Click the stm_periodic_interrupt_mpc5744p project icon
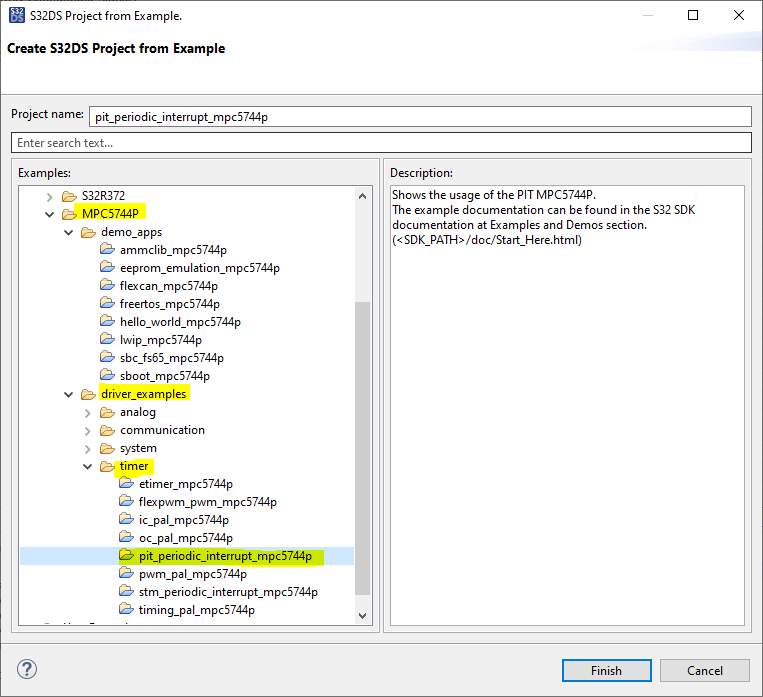The image size is (763, 697). (x=126, y=591)
